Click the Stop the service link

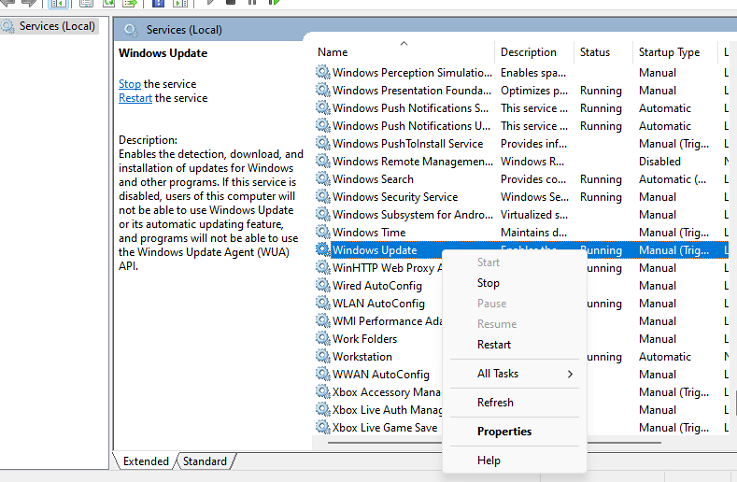(129, 84)
